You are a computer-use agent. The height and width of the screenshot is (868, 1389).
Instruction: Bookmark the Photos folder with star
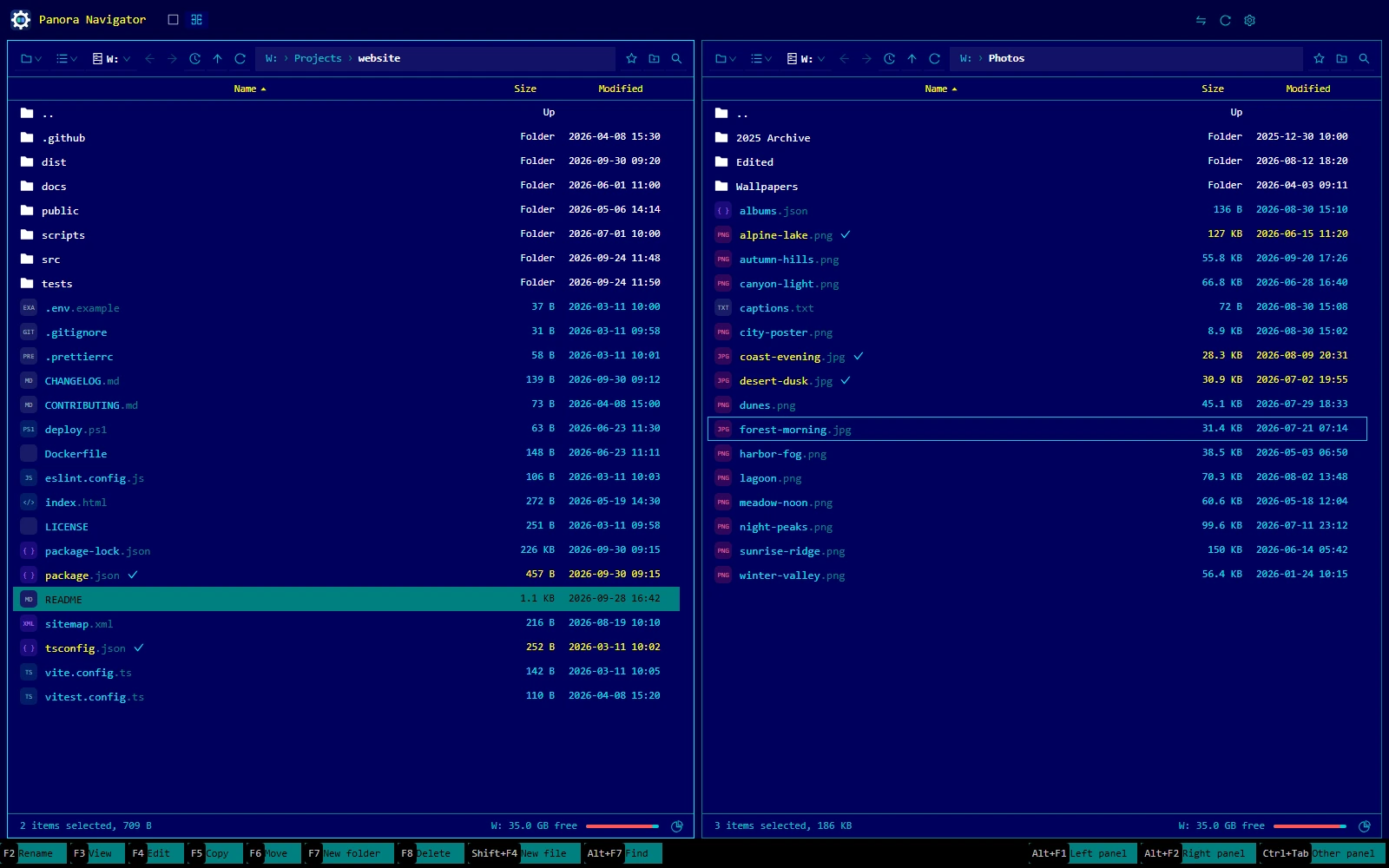point(1319,58)
